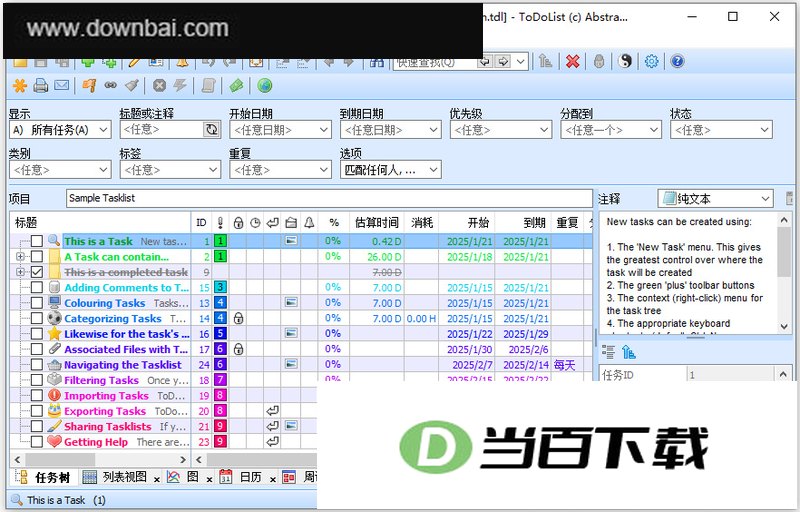Sort by the 估算时间 column header
Image resolution: width=800 pixels, height=512 pixels.
(377, 222)
